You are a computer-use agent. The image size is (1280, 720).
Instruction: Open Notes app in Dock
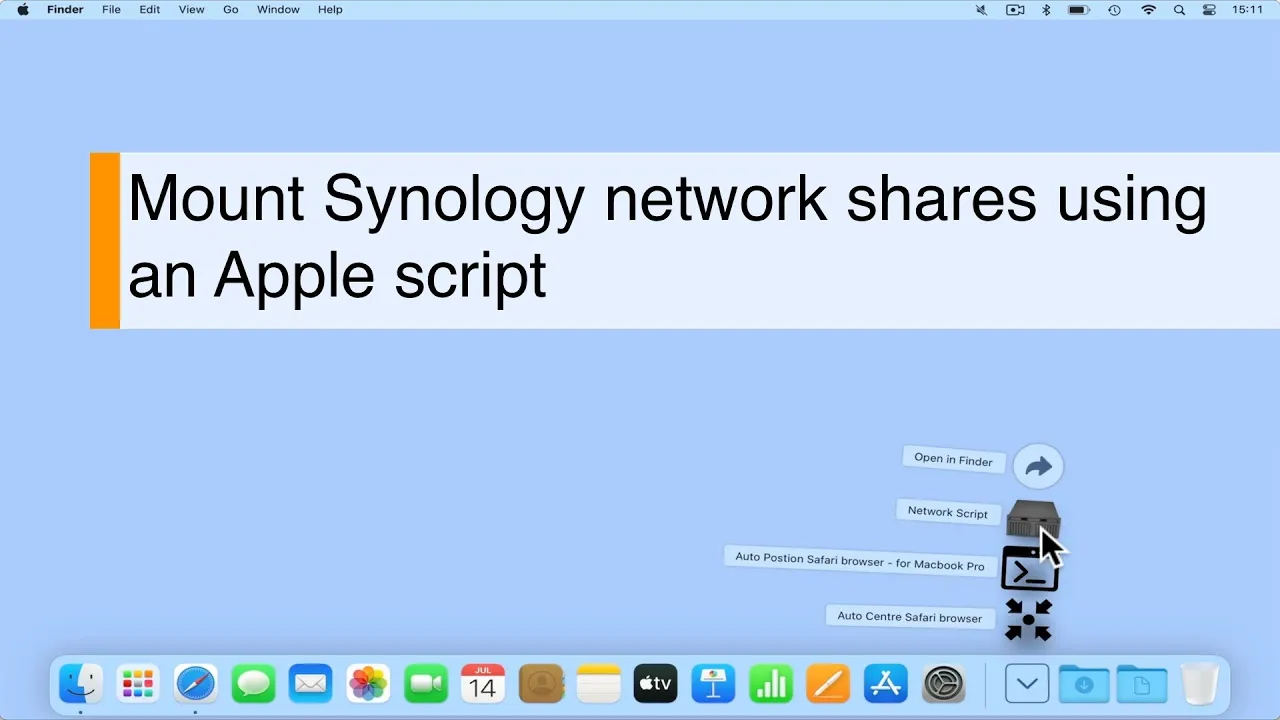click(x=599, y=684)
